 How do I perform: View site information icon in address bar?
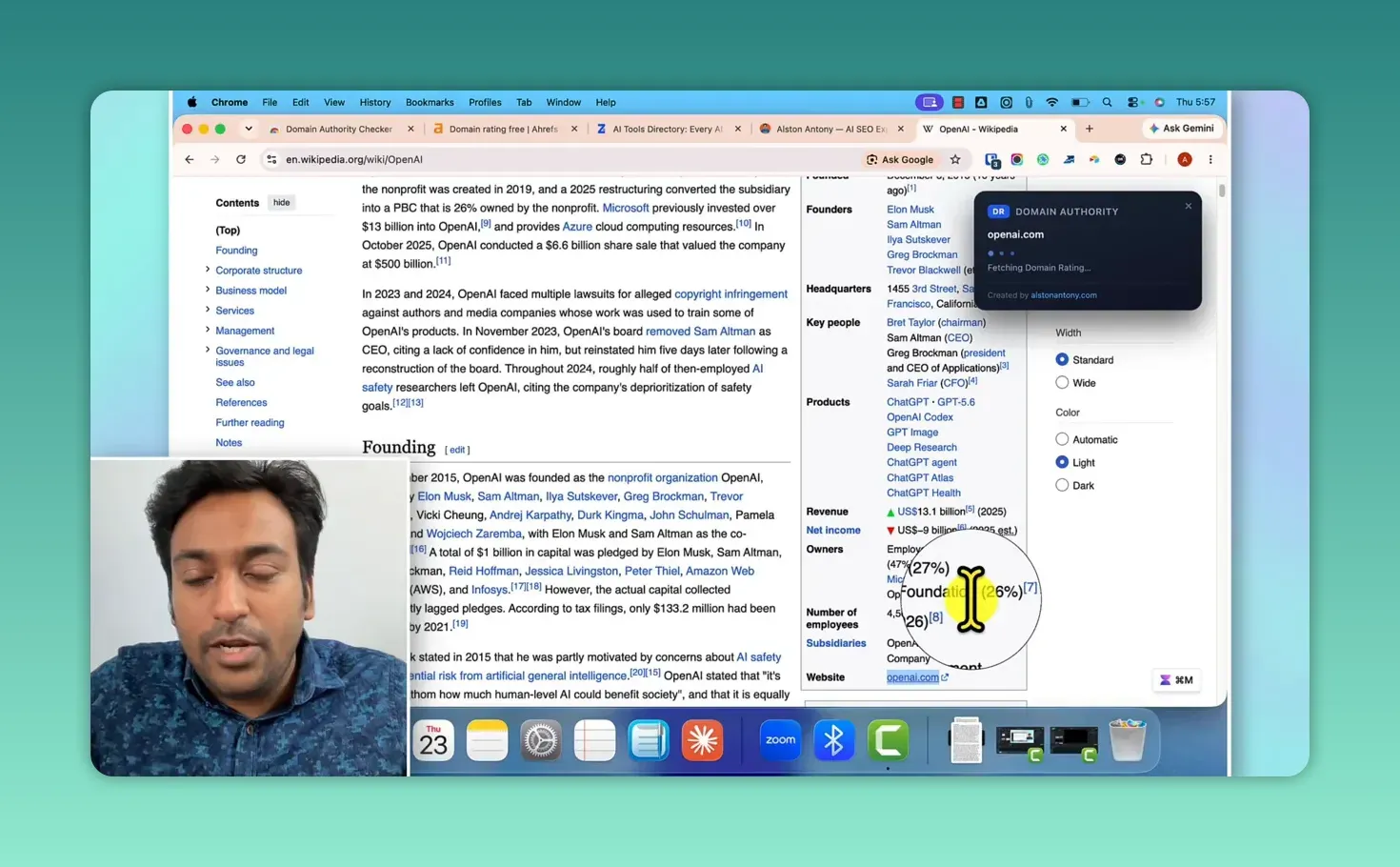[271, 159]
